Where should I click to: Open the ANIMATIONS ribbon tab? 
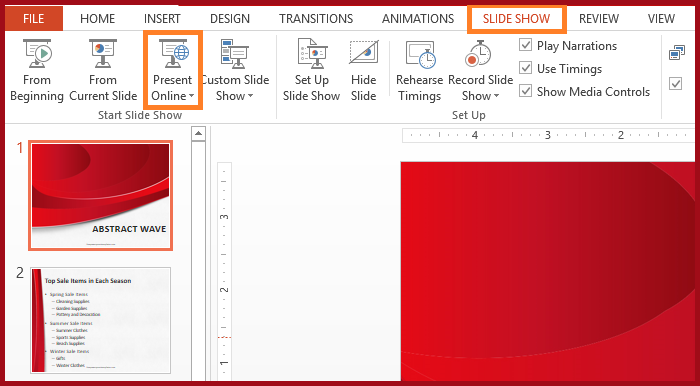(418, 19)
